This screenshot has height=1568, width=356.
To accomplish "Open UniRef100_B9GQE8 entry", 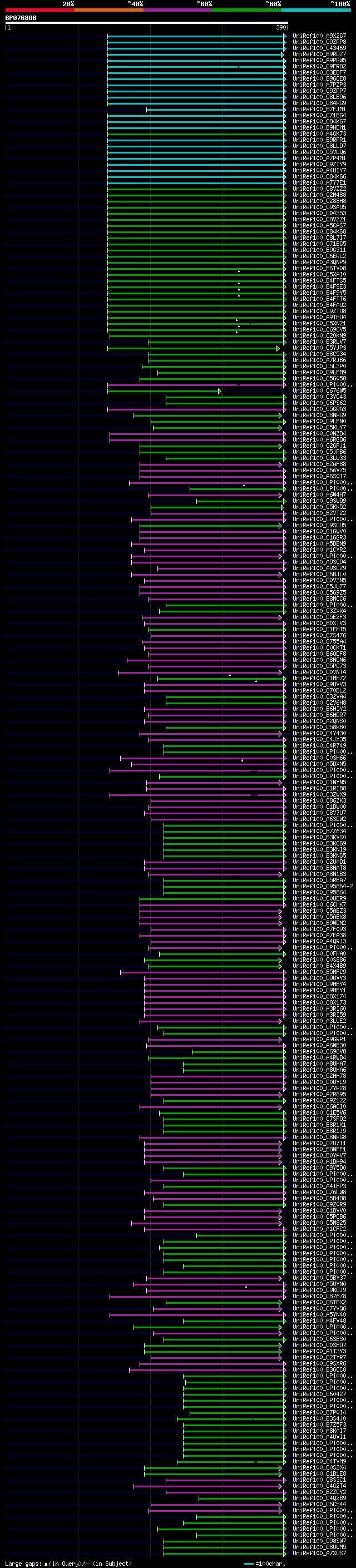I will point(319,78).
